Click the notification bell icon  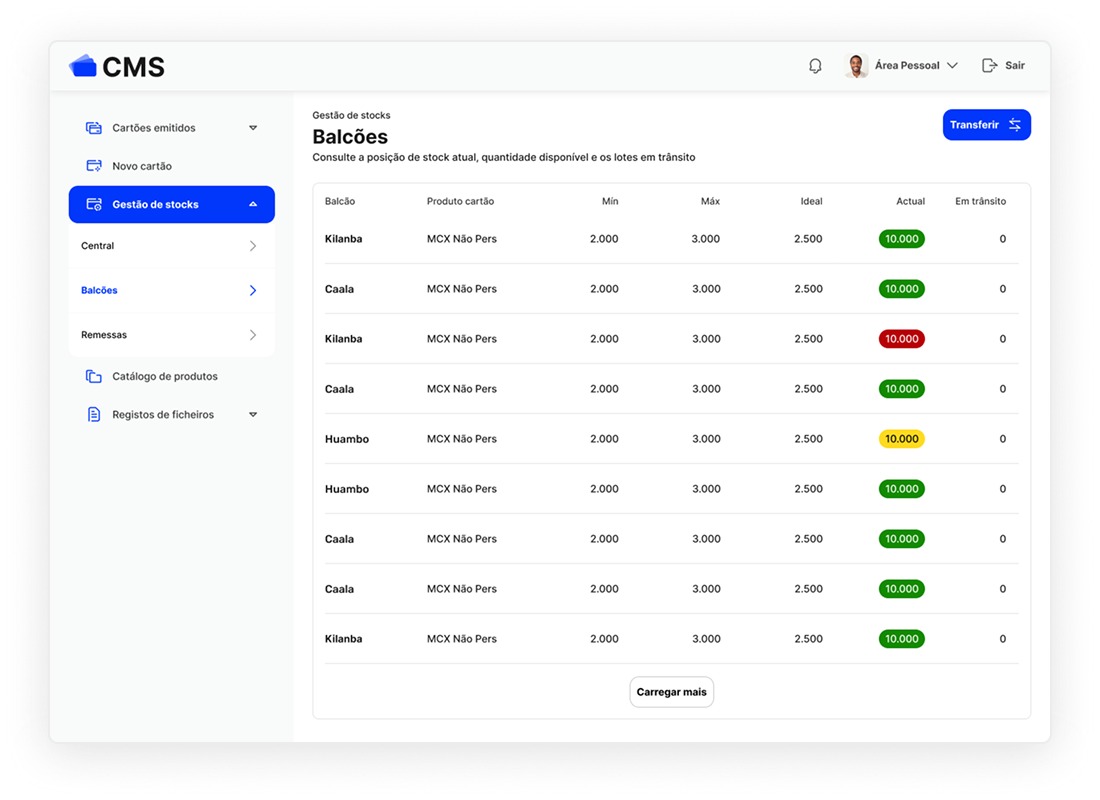[x=815, y=66]
